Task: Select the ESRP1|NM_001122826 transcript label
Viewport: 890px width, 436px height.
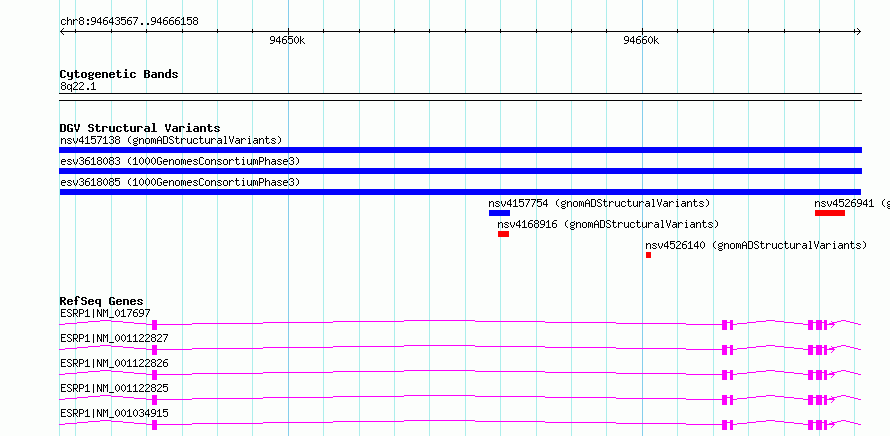Action: [x=114, y=363]
